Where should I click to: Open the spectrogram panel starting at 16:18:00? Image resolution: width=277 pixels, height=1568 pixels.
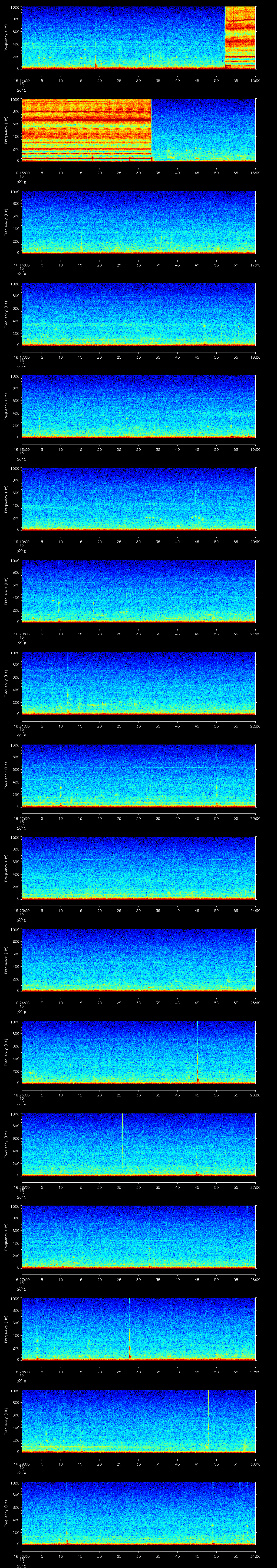tap(138, 407)
